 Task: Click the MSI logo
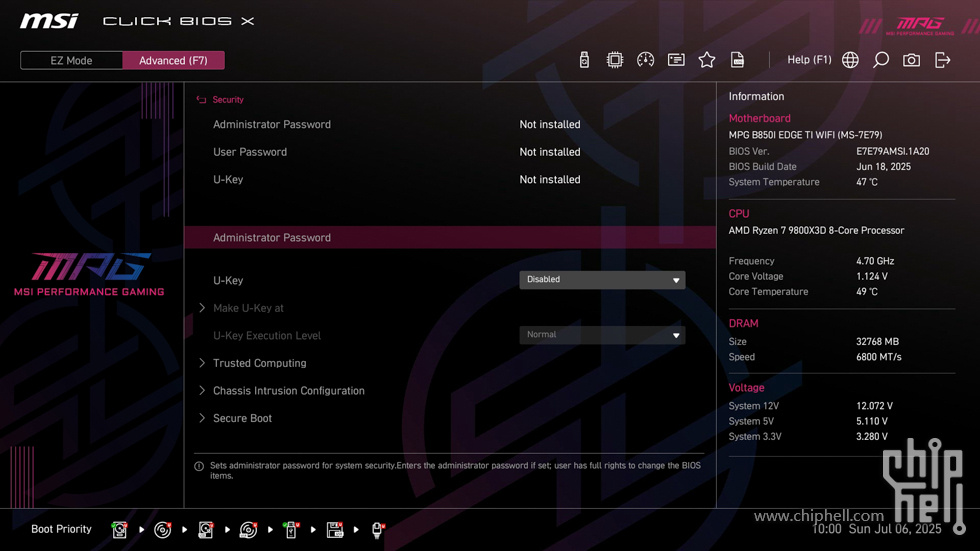pos(49,21)
